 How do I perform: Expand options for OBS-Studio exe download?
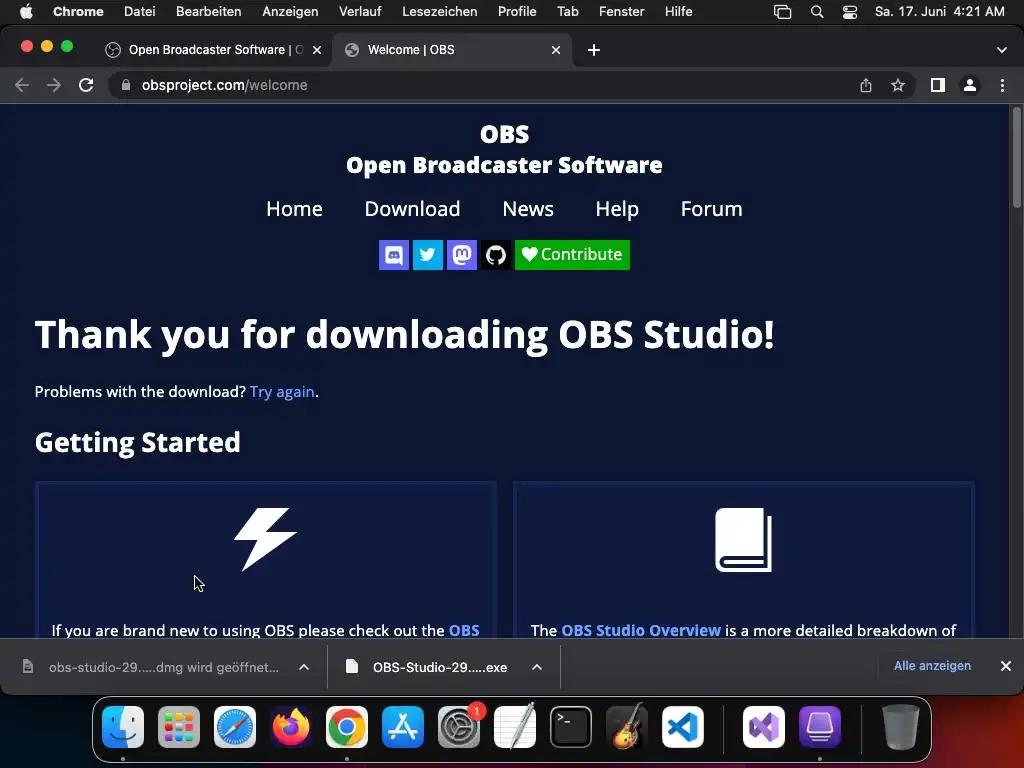coord(537,667)
